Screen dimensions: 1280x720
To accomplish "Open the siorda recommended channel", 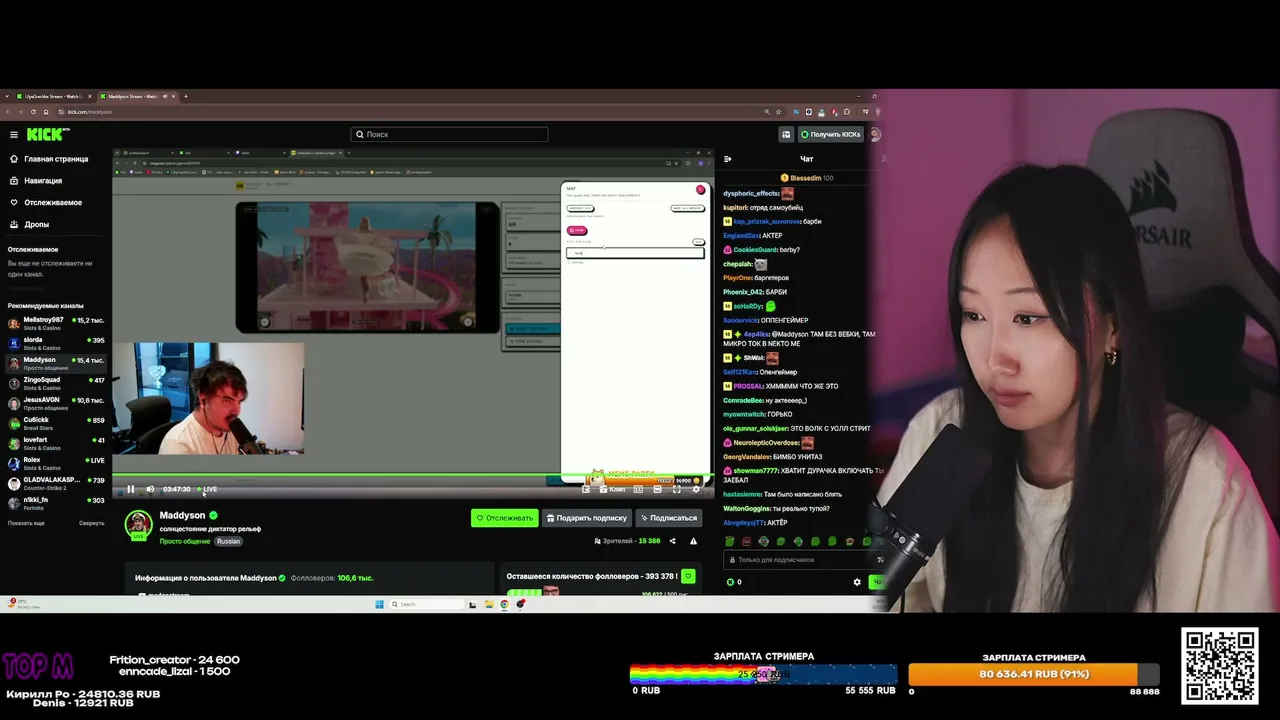I will point(56,343).
